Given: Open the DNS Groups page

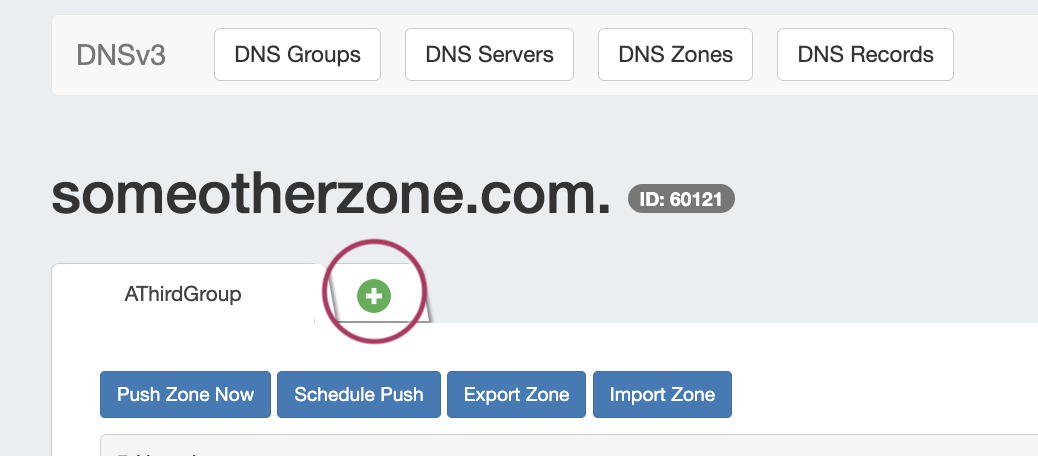Looking at the screenshot, I should [x=297, y=55].
